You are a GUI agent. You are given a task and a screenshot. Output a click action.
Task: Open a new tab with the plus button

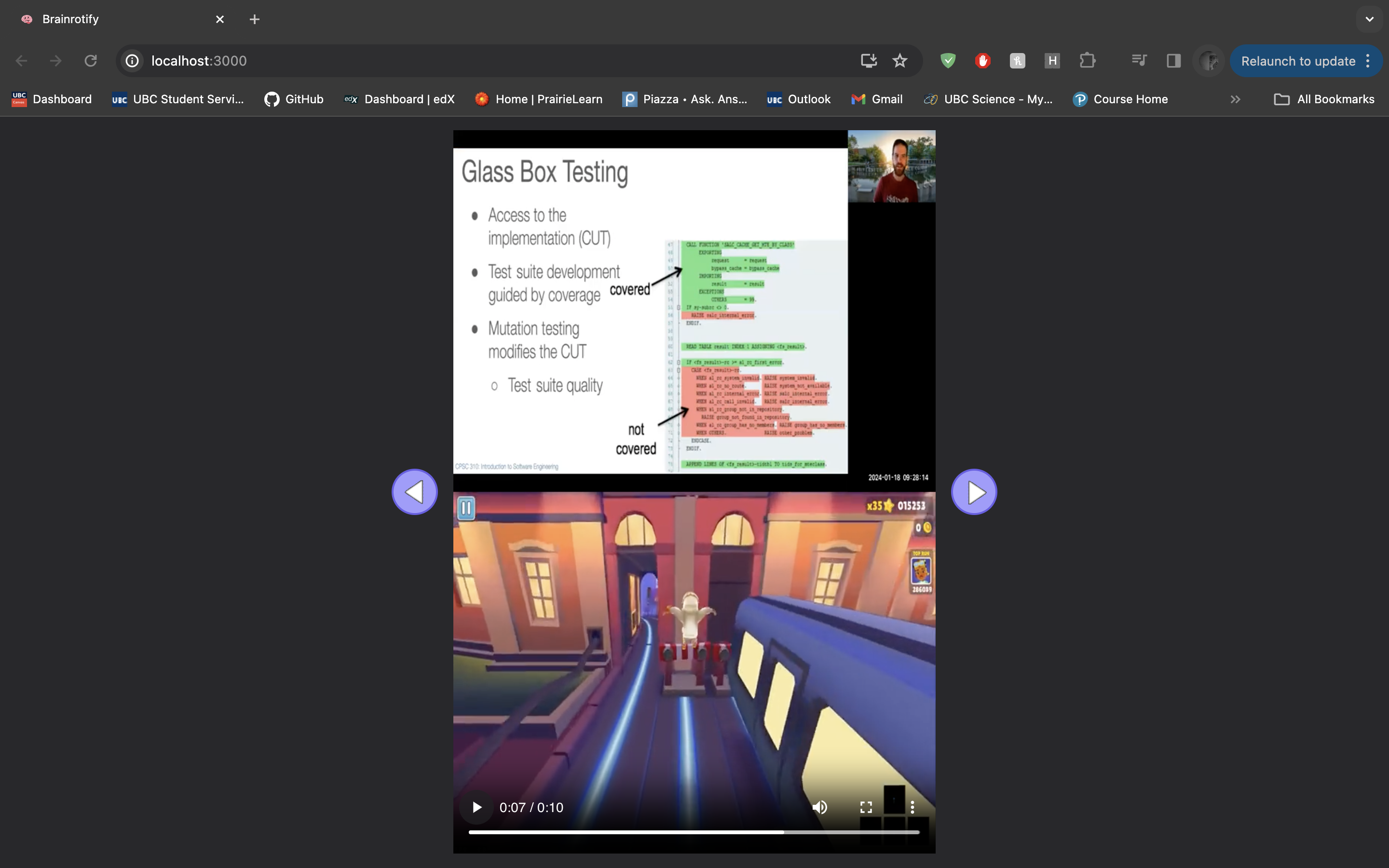[254, 19]
